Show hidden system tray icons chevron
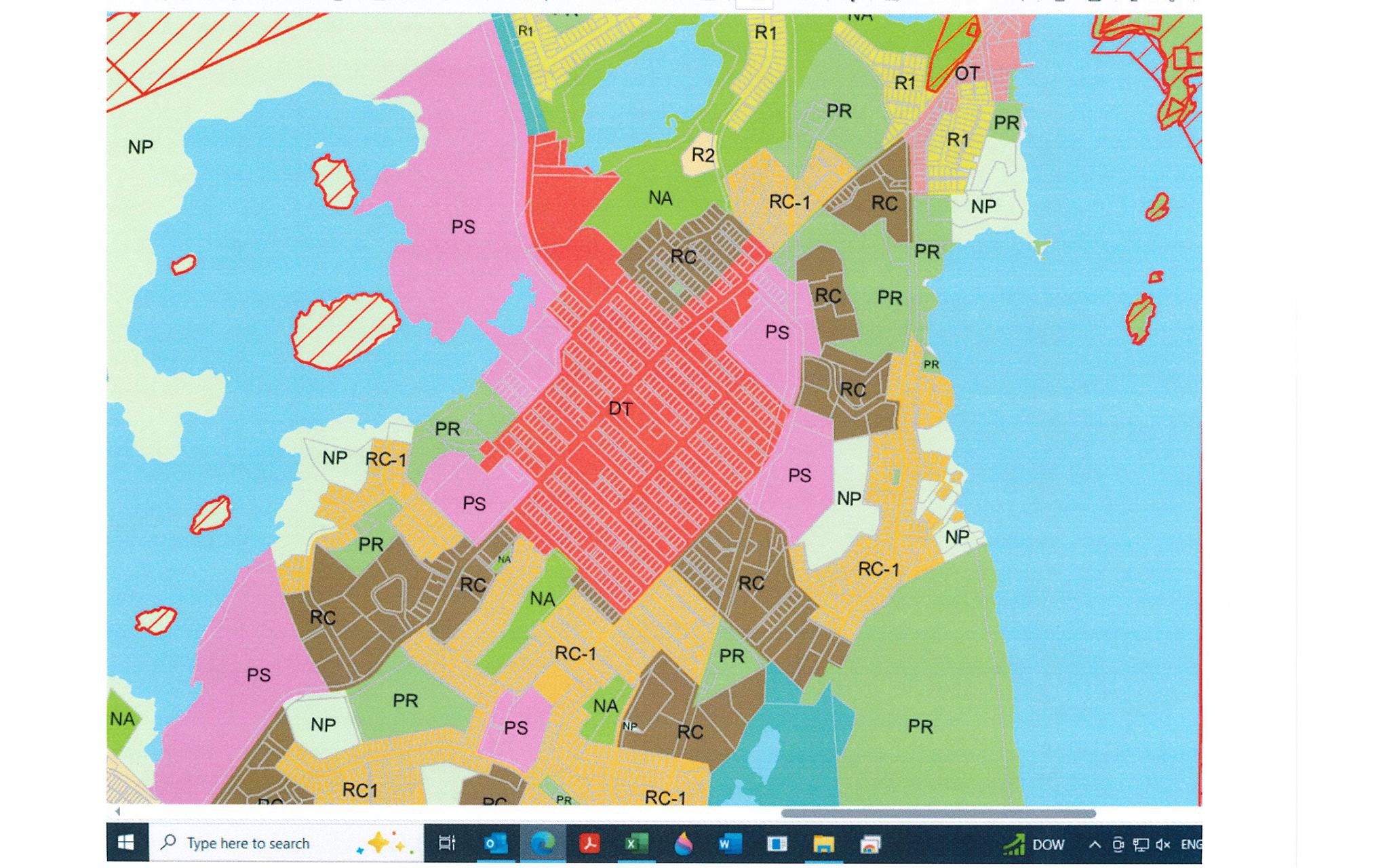The width and height of the screenshot is (1389, 868). coord(1095,844)
